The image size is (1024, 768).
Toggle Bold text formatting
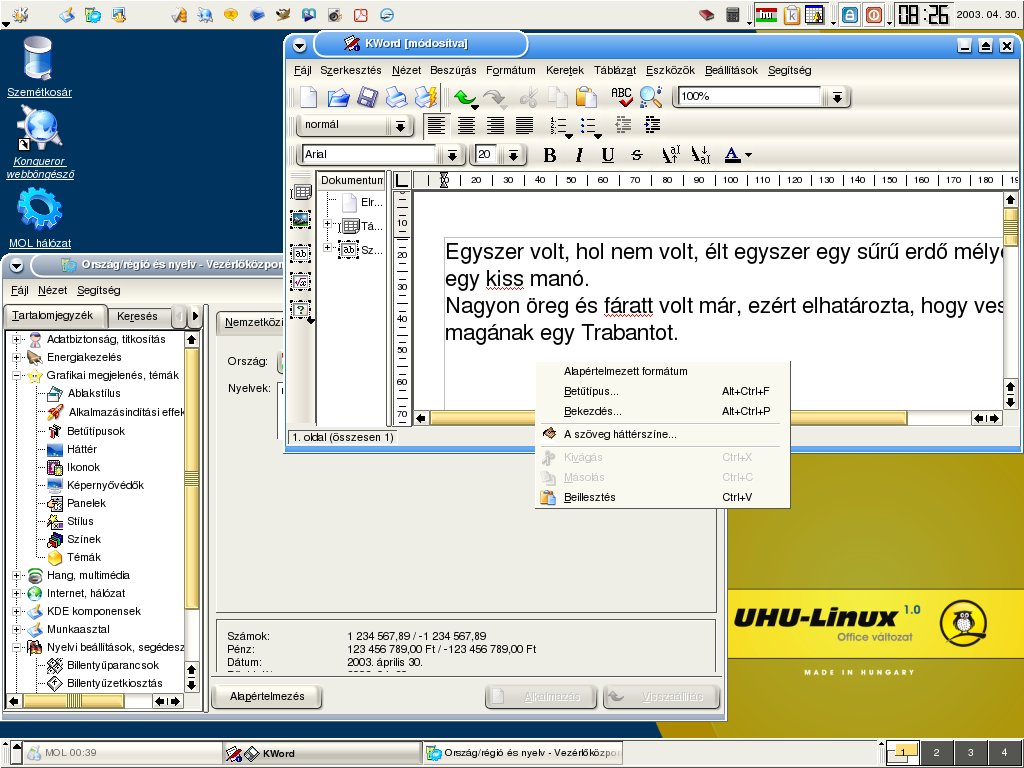(x=549, y=155)
